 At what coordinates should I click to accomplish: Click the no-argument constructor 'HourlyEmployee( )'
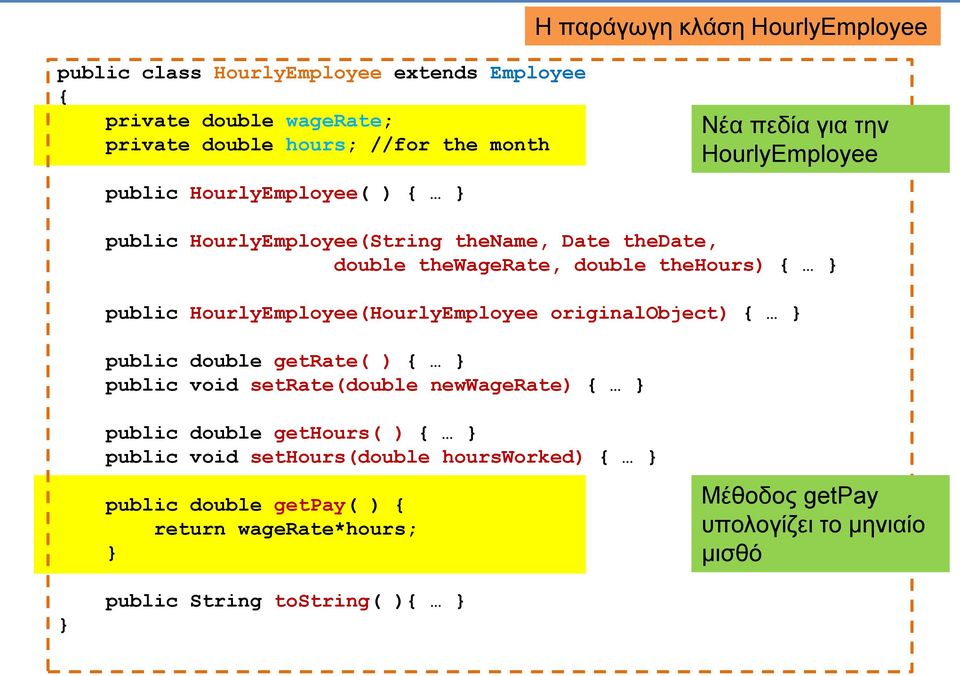pyautogui.click(x=290, y=193)
